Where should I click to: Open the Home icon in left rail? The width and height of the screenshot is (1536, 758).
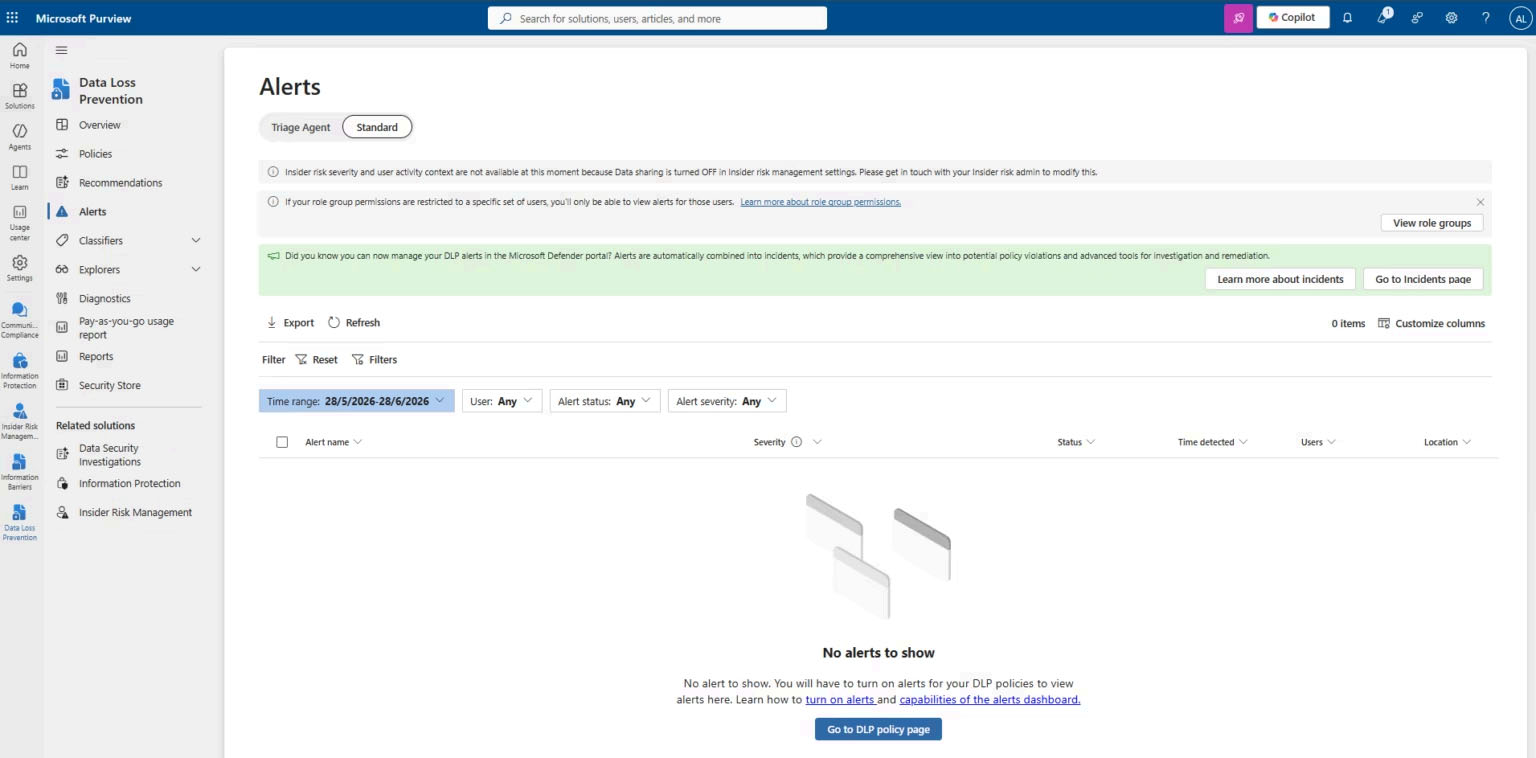point(19,55)
